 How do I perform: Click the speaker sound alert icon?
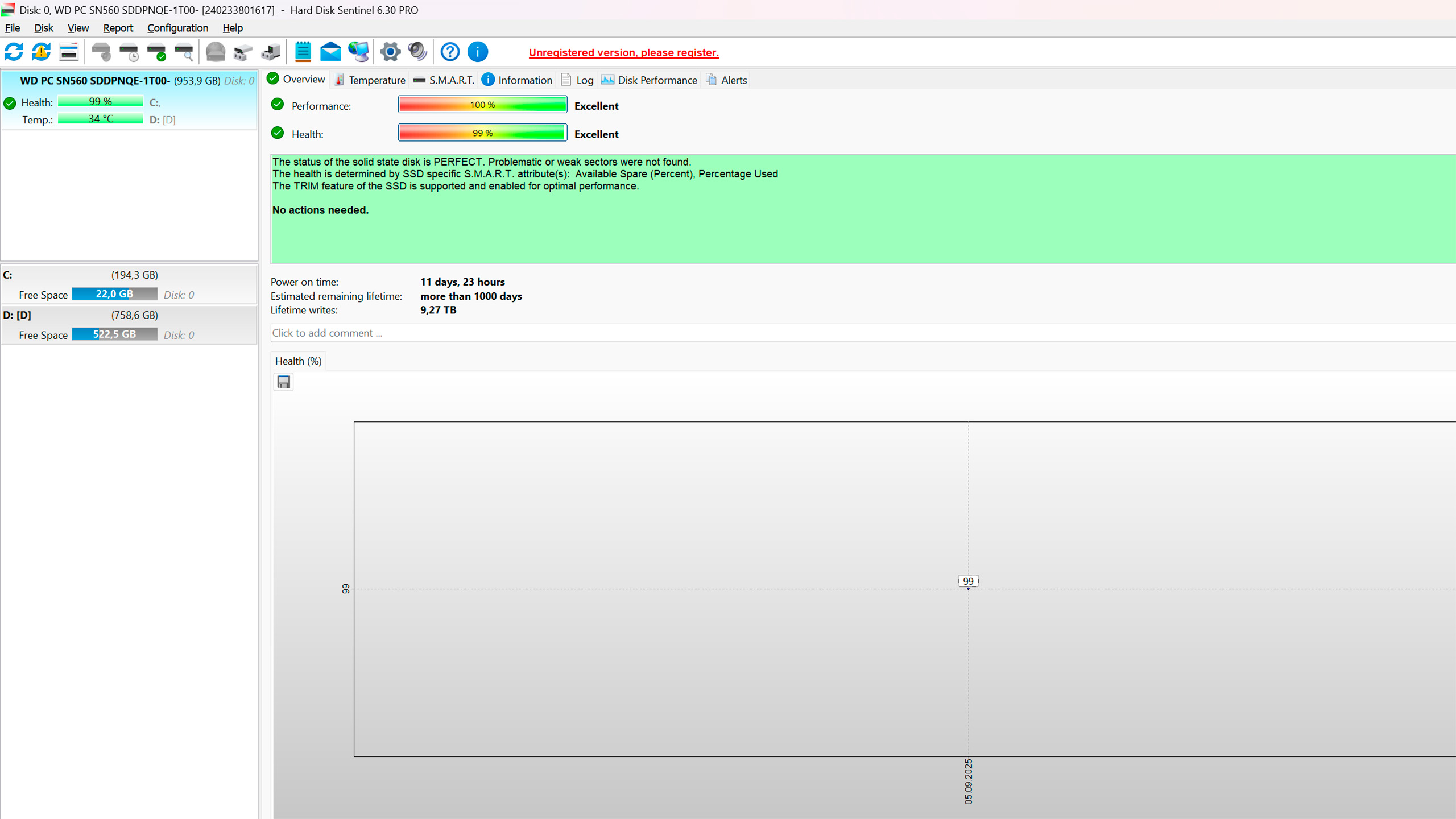coord(418,52)
